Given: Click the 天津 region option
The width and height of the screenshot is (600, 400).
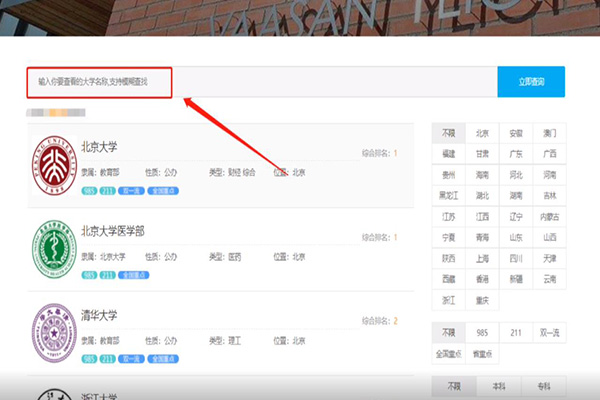Looking at the screenshot, I should point(549,259).
